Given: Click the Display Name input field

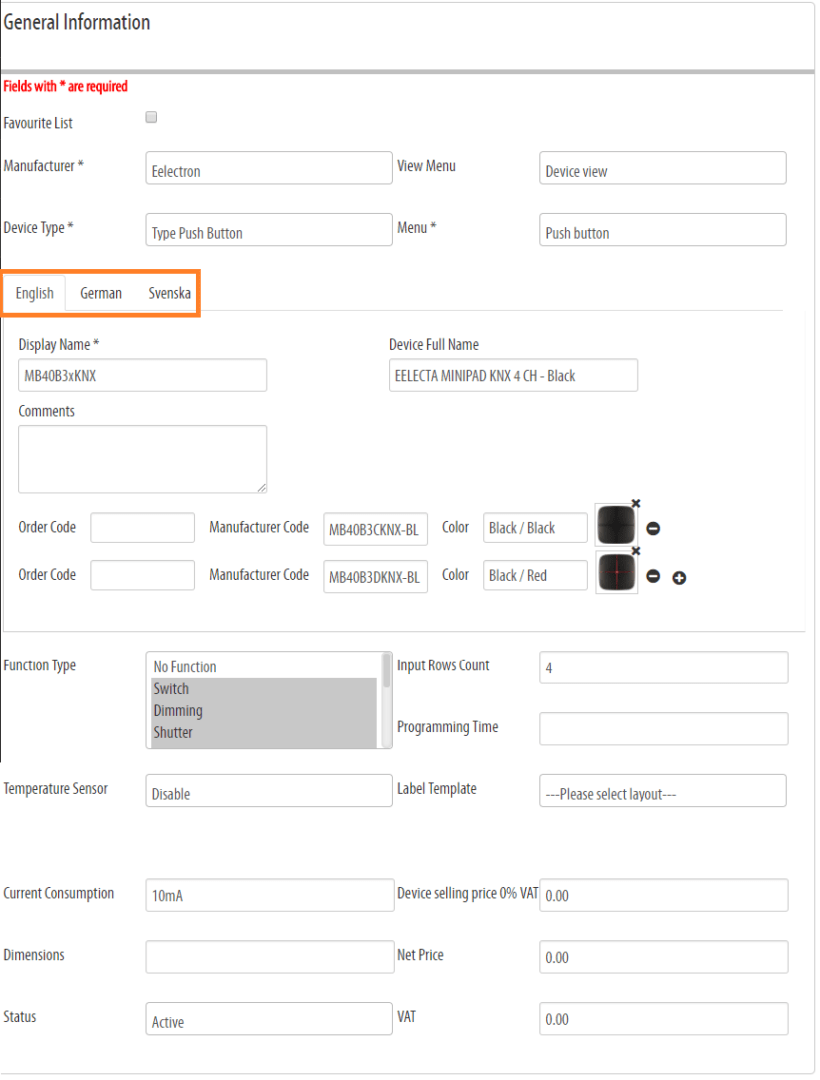Looking at the screenshot, I should (x=143, y=375).
